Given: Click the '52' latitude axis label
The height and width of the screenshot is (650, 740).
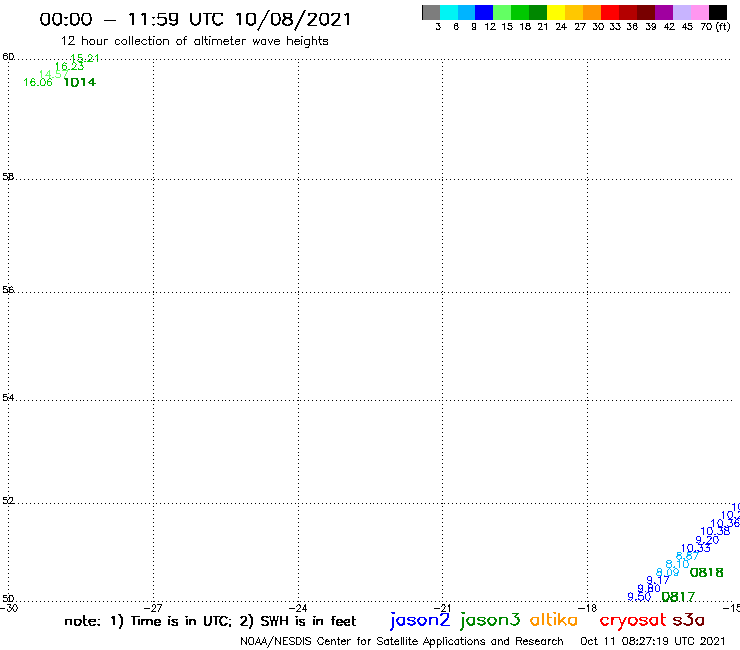Looking at the screenshot, I should point(8,501).
